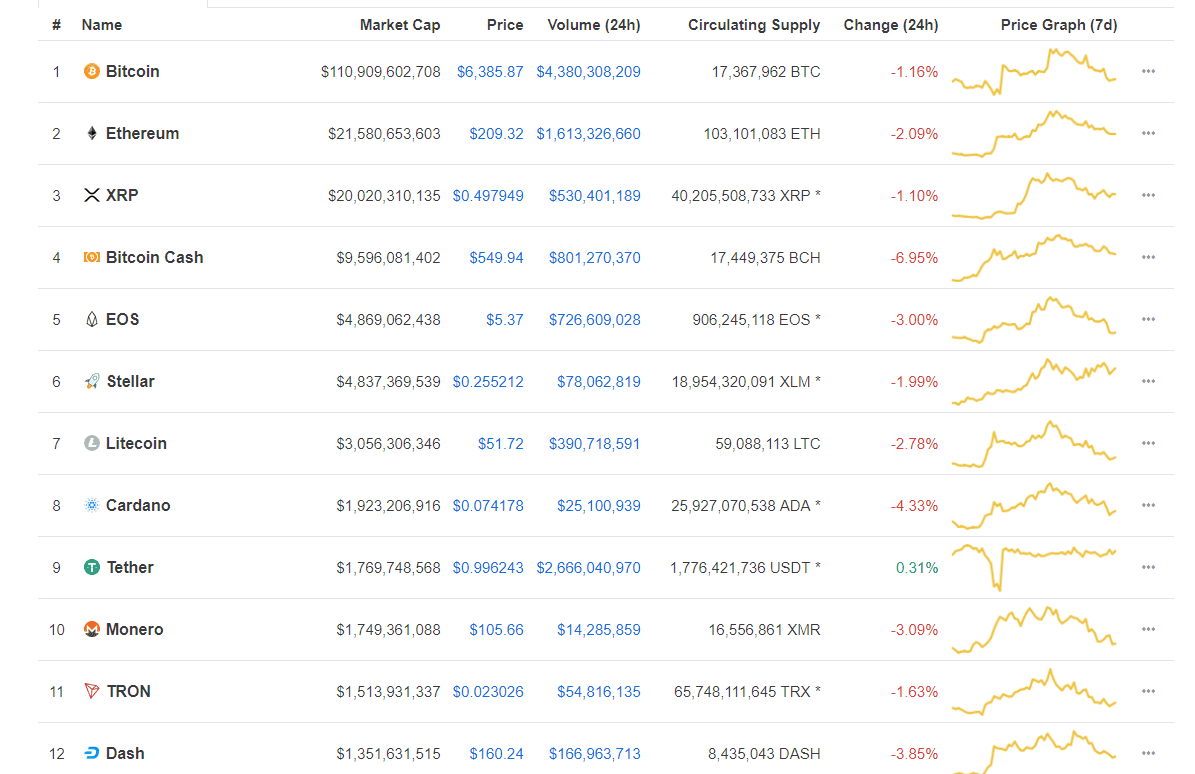Click the Stellar rocket logo icon
The width and height of the screenshot is (1195, 774).
tap(91, 381)
